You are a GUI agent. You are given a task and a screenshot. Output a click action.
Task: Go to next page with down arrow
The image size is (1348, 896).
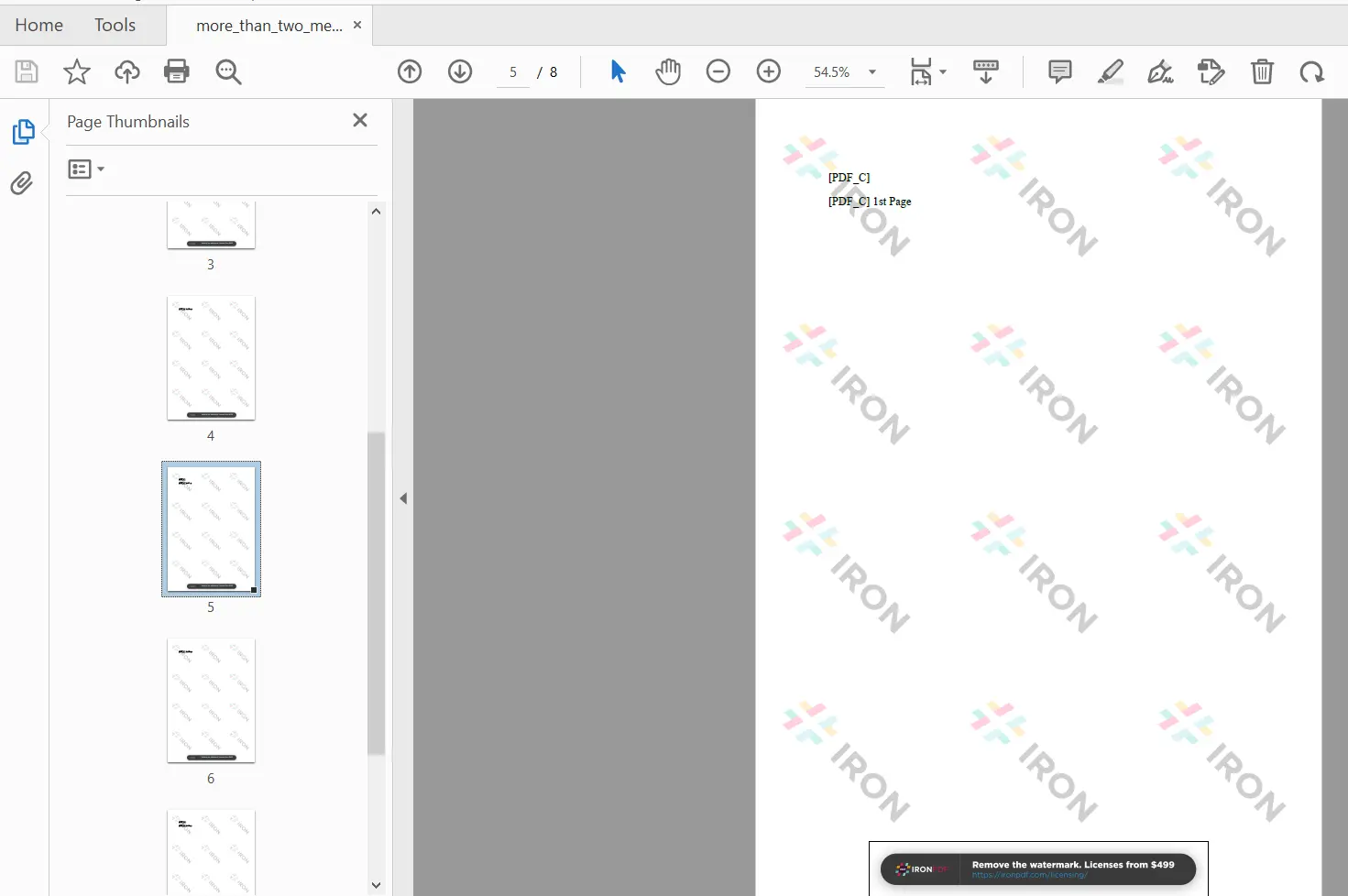tap(460, 71)
